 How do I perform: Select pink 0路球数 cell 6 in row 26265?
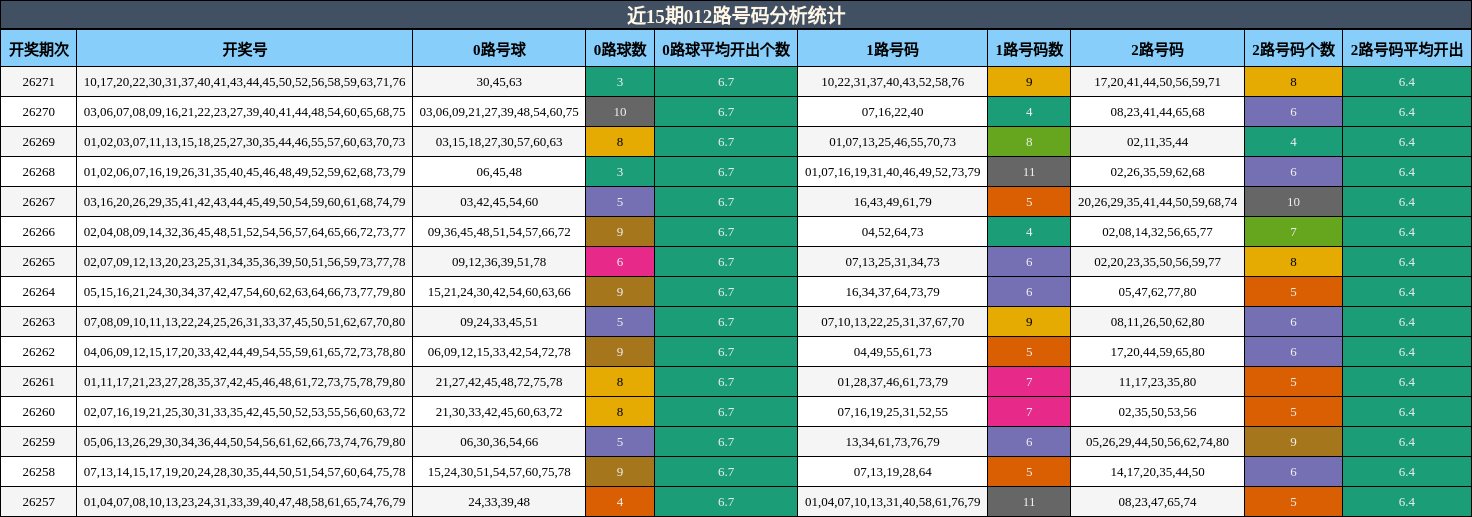(x=620, y=262)
